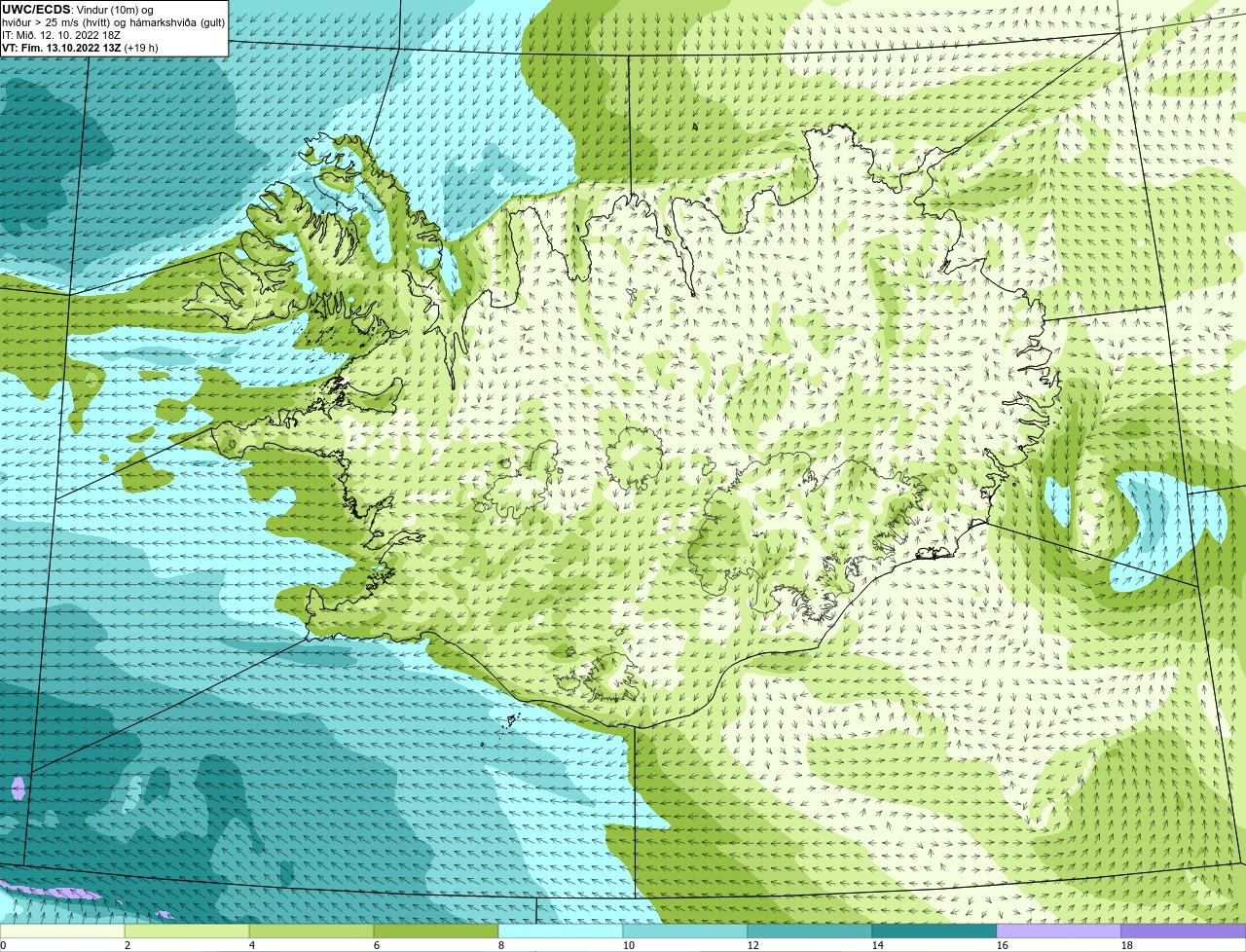Viewport: 1246px width, 952px height.
Task: Click the lavender 16–18 m/s legend swatch
Action: click(1059, 932)
